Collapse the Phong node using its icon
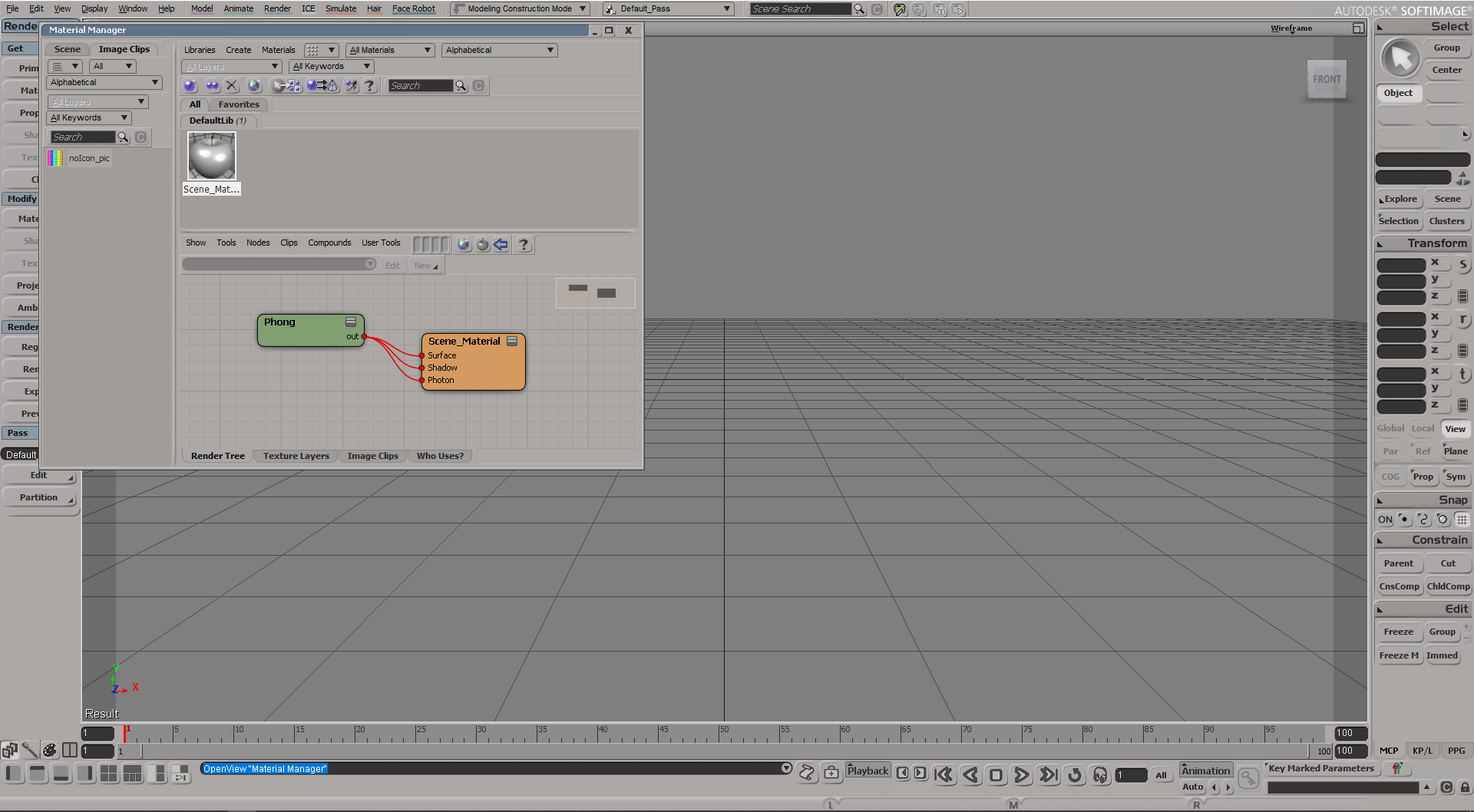Screen dimensions: 1474x812 (x=351, y=322)
